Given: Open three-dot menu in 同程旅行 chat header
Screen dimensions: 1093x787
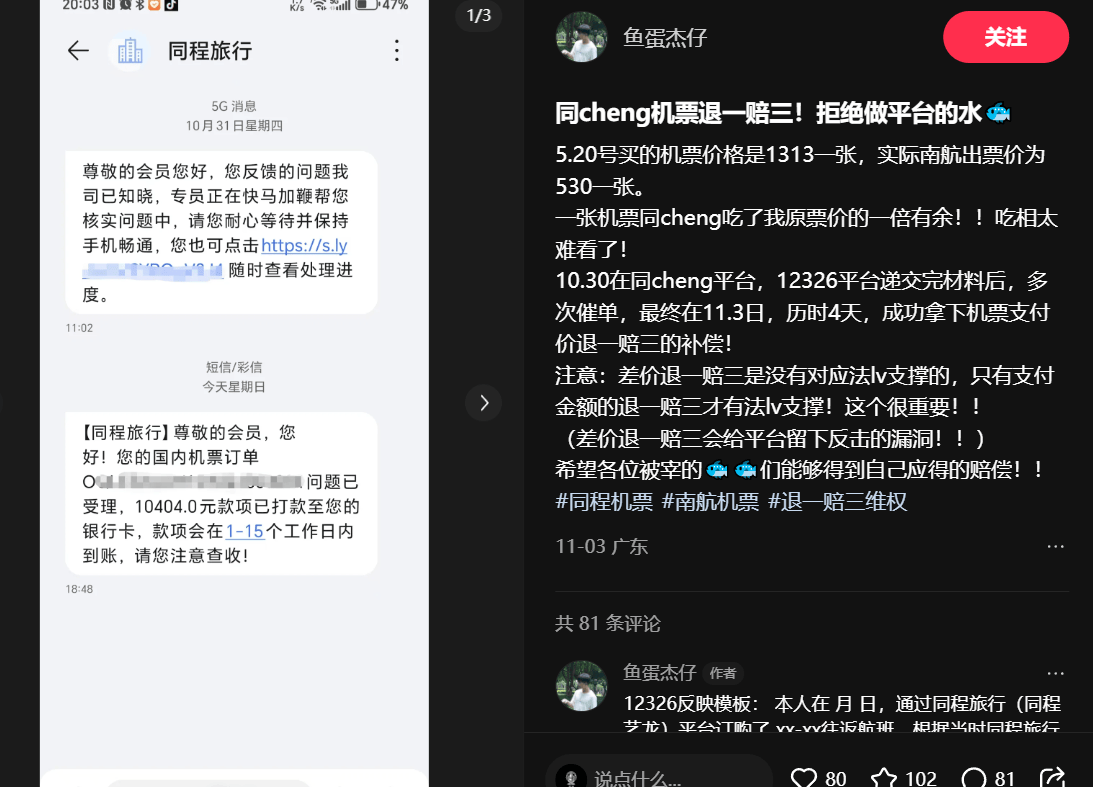Looking at the screenshot, I should tap(397, 50).
